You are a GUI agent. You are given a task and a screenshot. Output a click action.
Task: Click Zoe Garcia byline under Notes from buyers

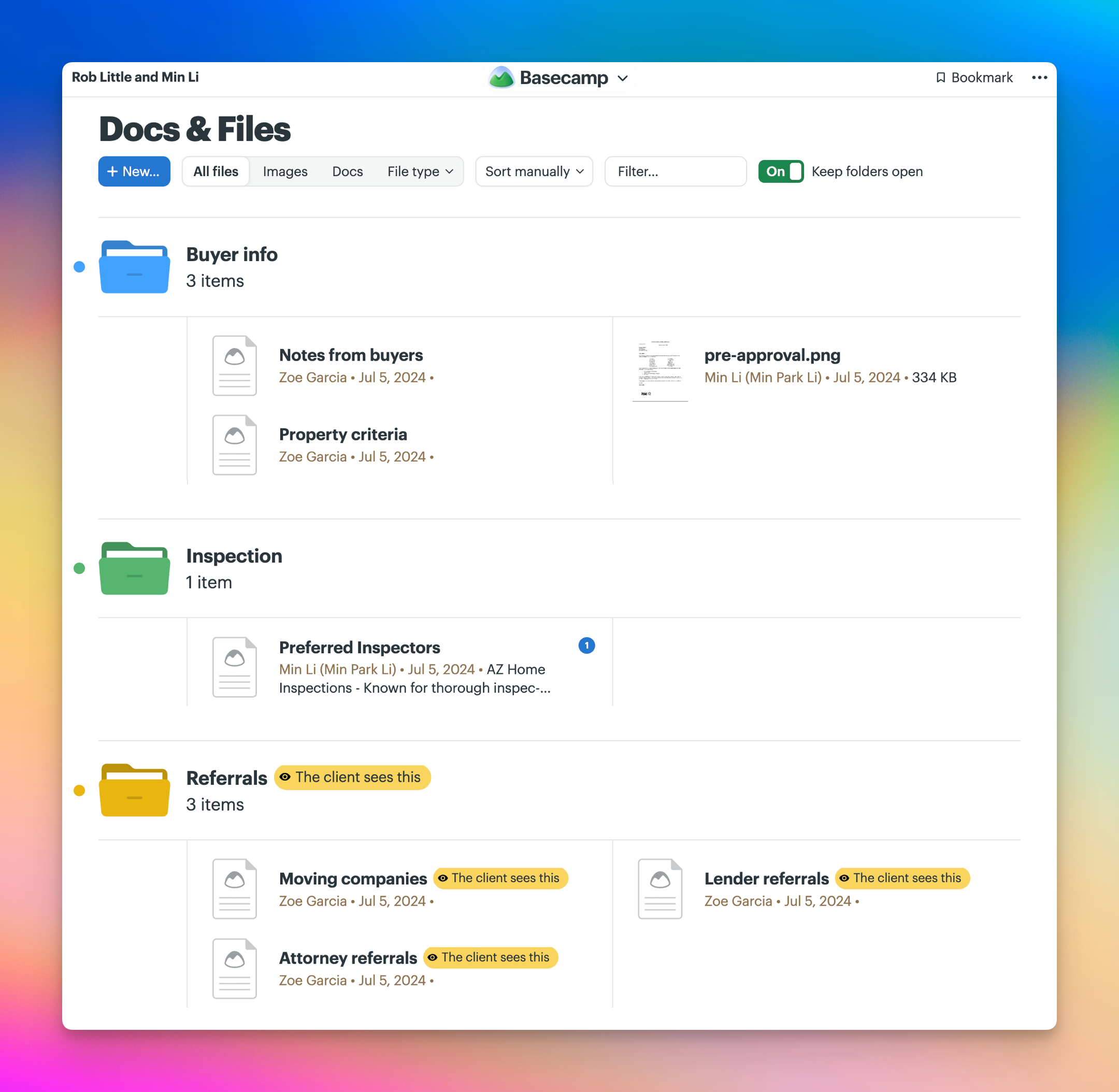tap(312, 377)
